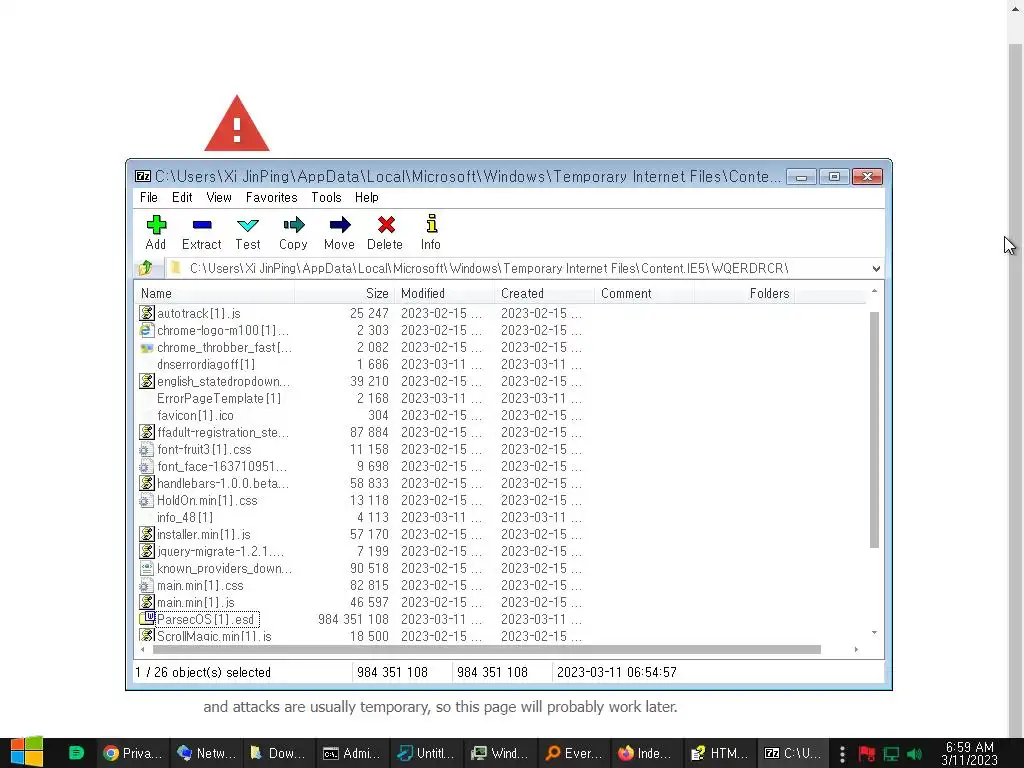Click the volume tray icon
1024x768 pixels.
[915, 754]
